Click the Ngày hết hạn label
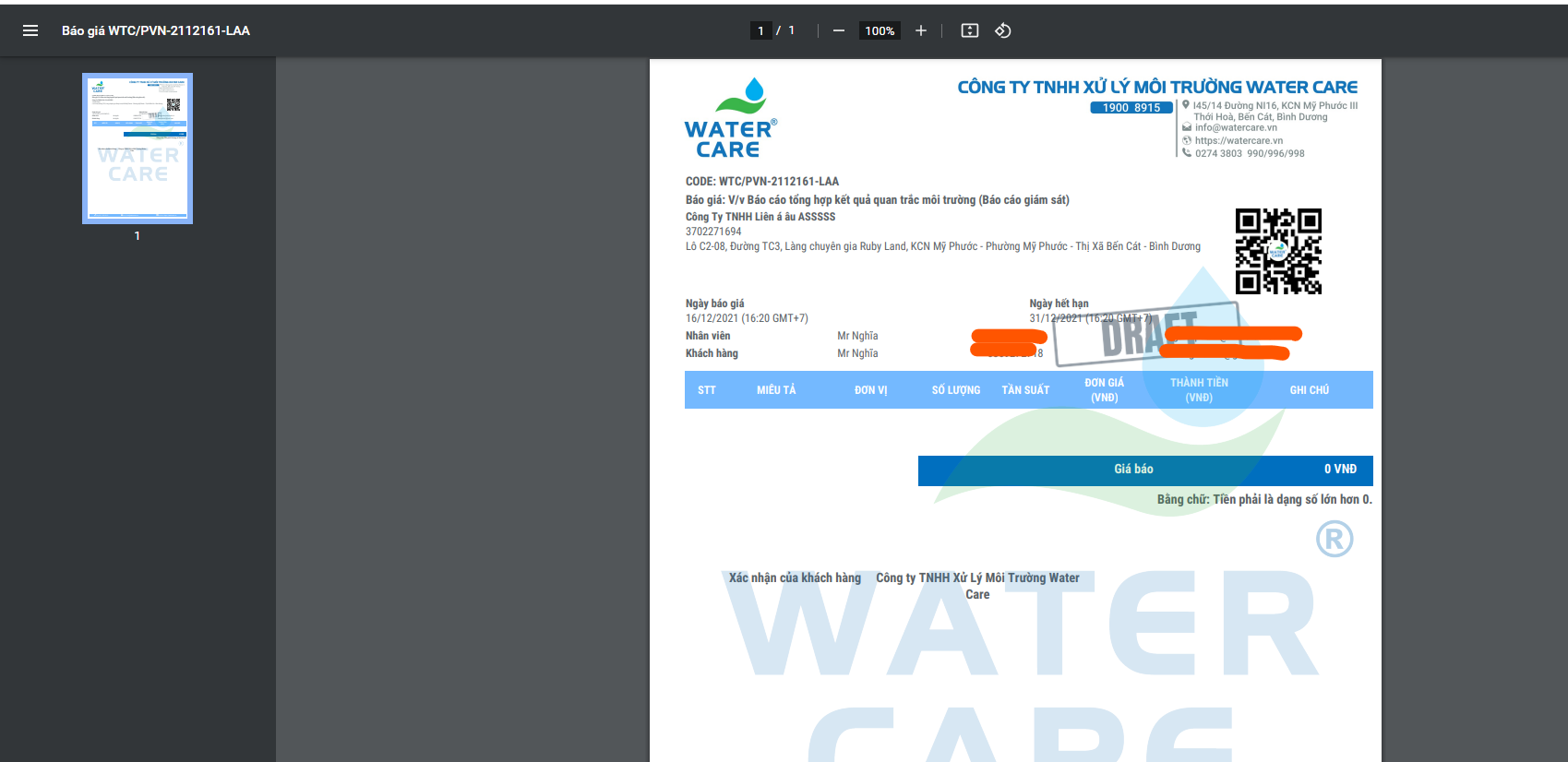 1059,304
